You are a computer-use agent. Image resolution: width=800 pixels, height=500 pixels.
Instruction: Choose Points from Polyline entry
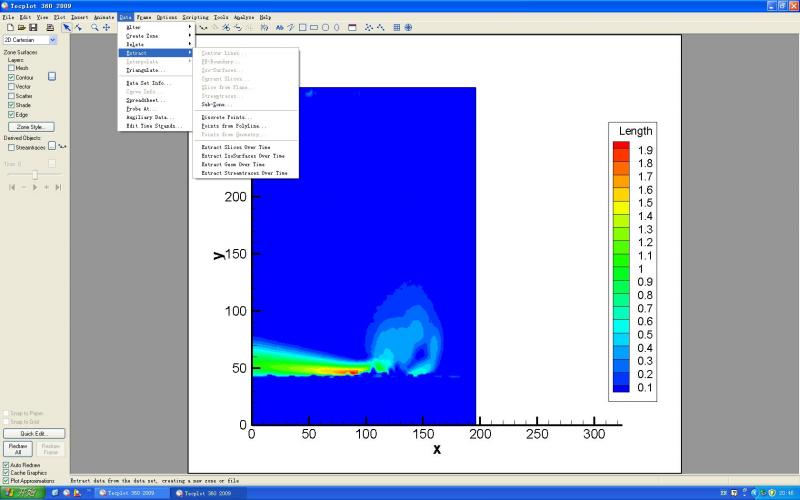coord(246,126)
